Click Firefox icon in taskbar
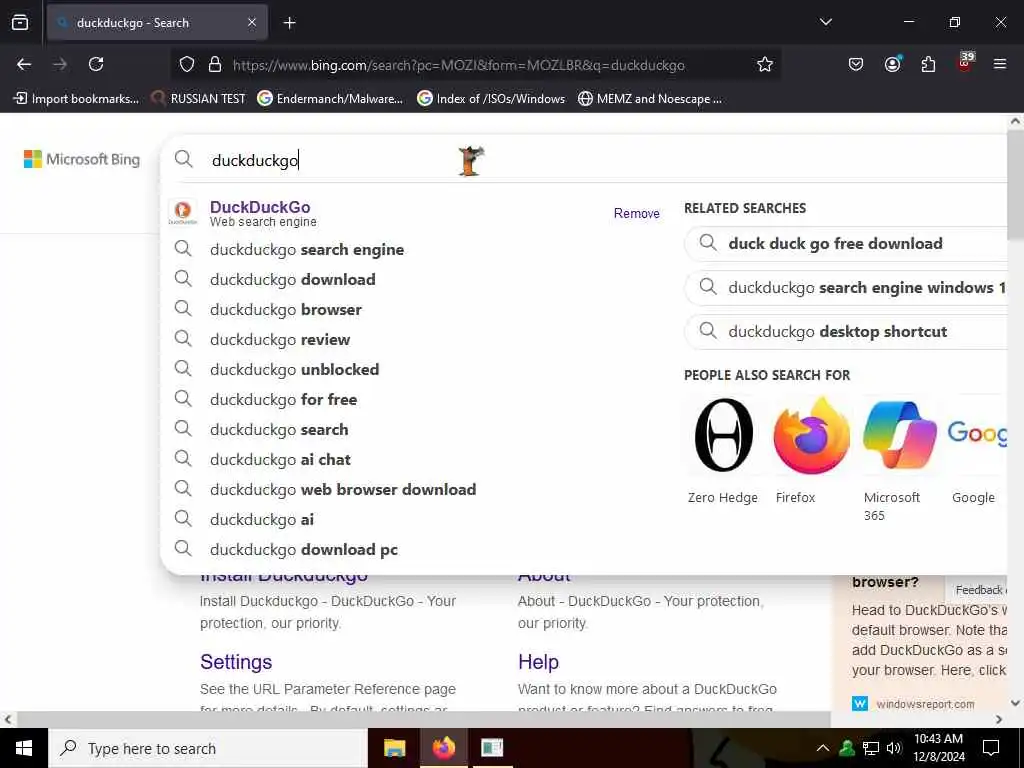 click(443, 748)
